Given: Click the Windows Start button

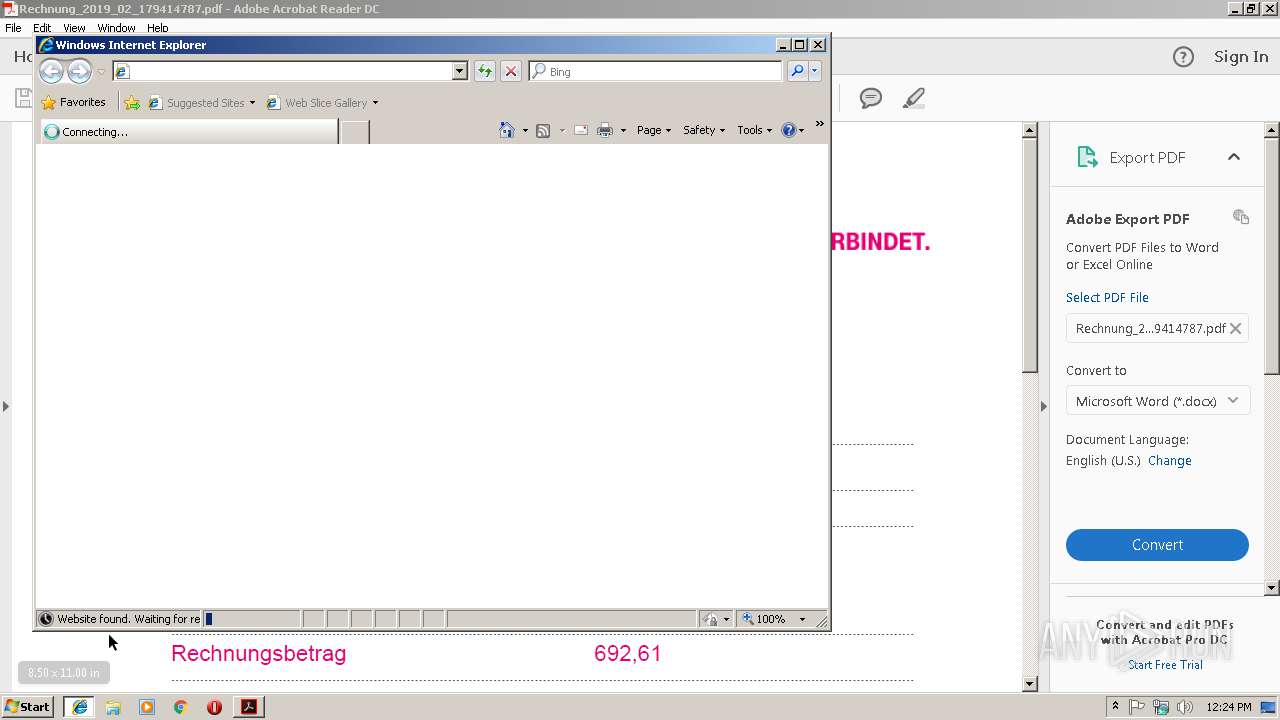Looking at the screenshot, I should click(x=27, y=707).
